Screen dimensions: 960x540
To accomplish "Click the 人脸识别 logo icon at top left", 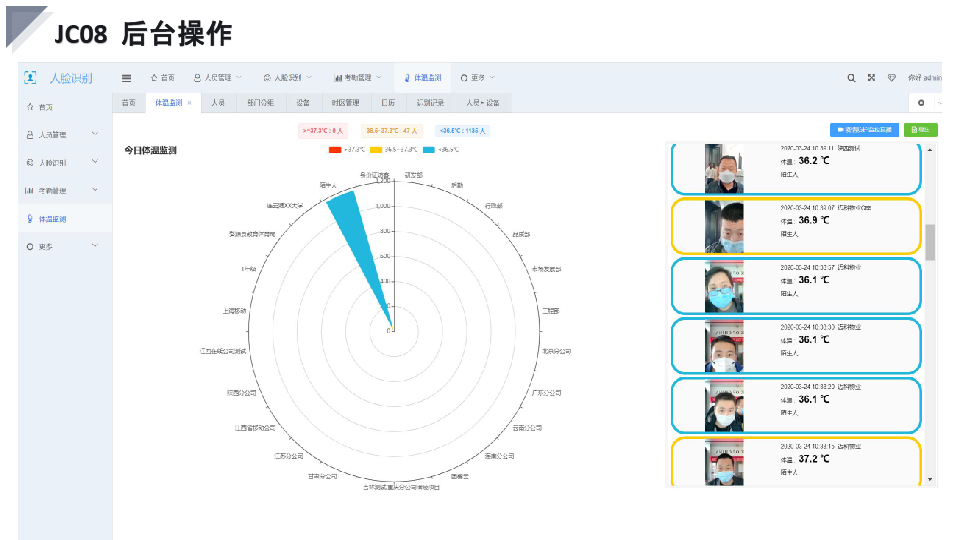I will 30,78.
